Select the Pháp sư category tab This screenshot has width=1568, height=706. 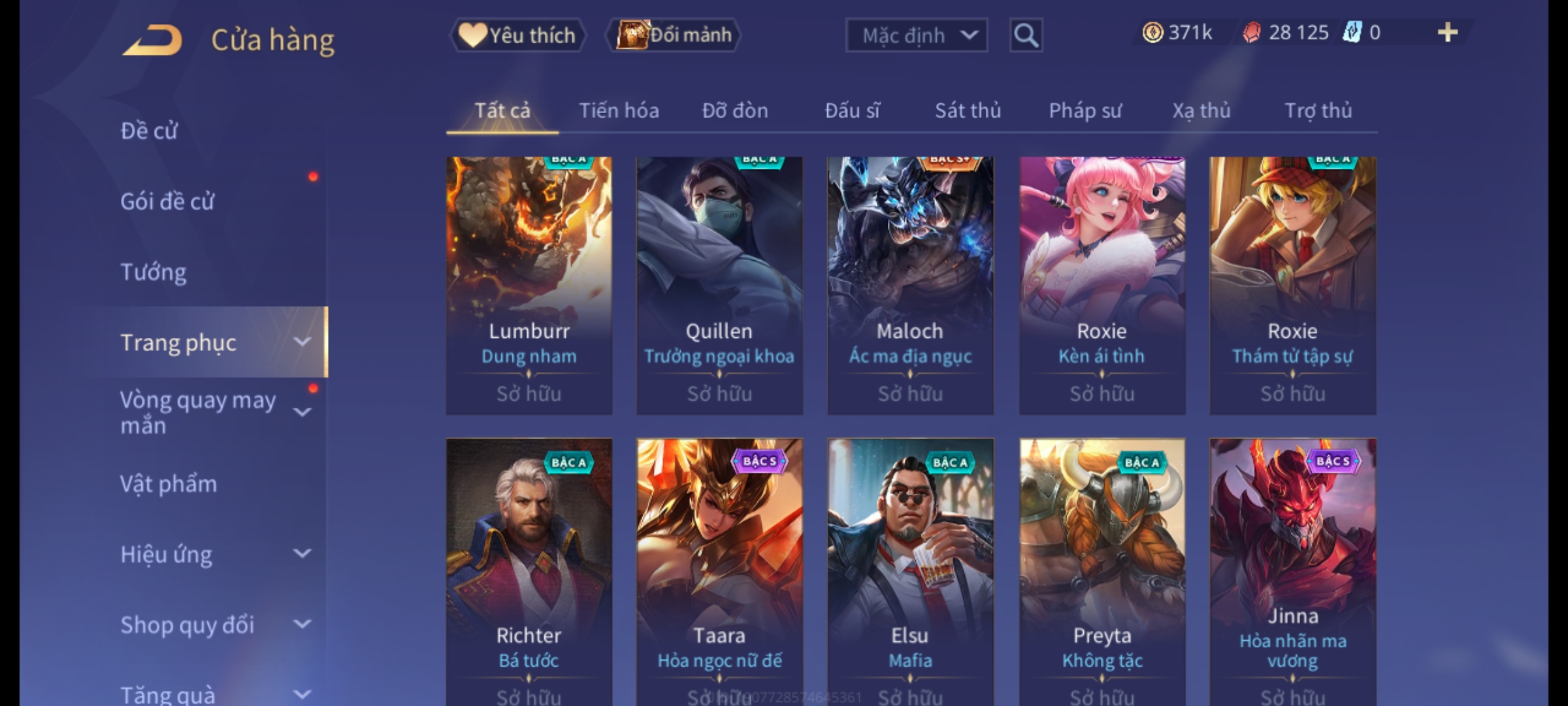coord(1085,110)
